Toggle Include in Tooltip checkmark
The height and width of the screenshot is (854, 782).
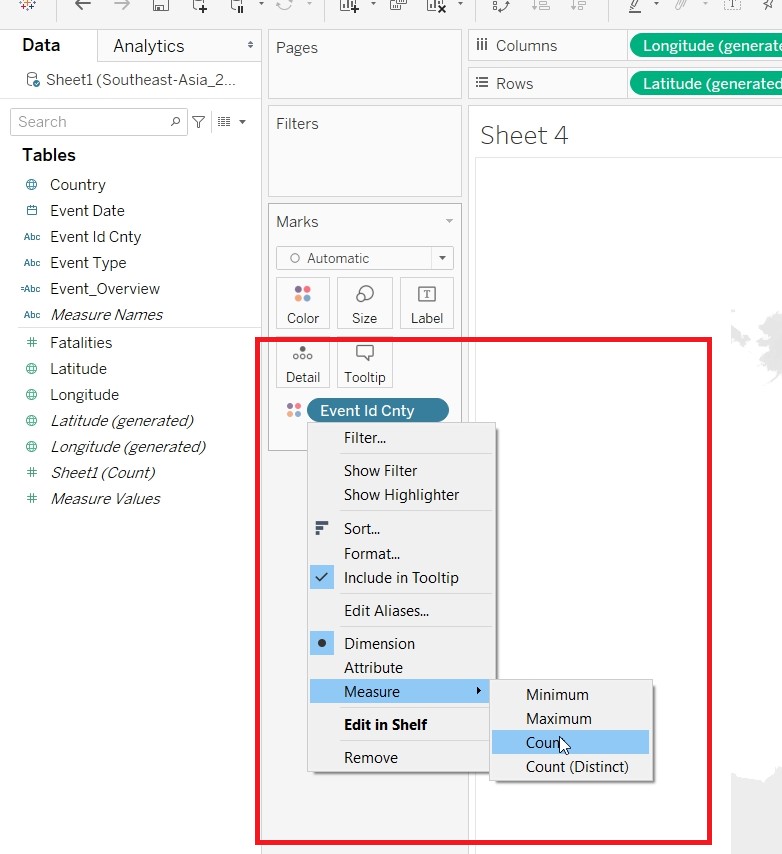coord(400,578)
